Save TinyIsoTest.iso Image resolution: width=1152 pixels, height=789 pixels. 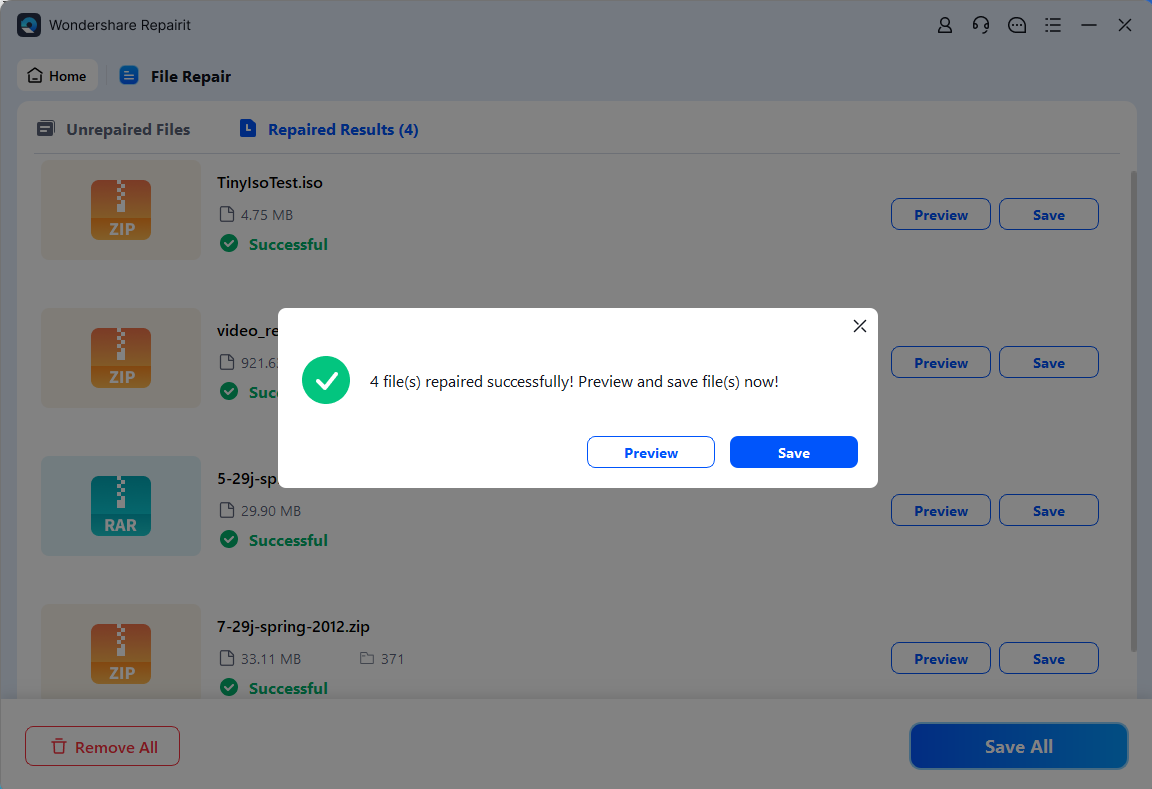(1048, 215)
